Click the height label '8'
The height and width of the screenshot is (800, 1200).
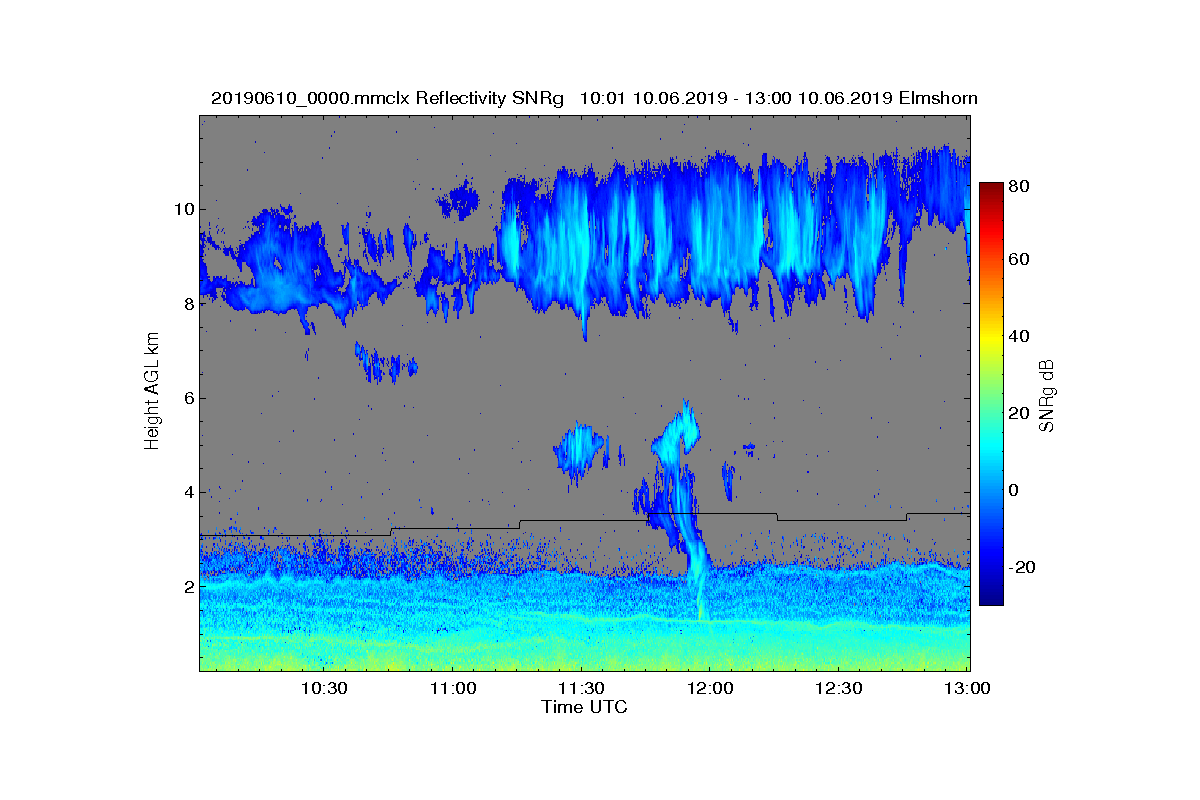click(x=187, y=303)
